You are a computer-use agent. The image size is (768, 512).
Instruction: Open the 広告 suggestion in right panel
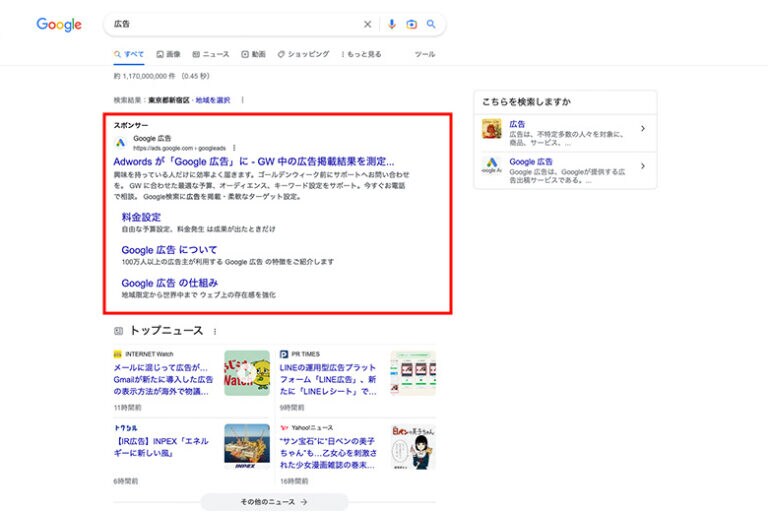pos(517,124)
